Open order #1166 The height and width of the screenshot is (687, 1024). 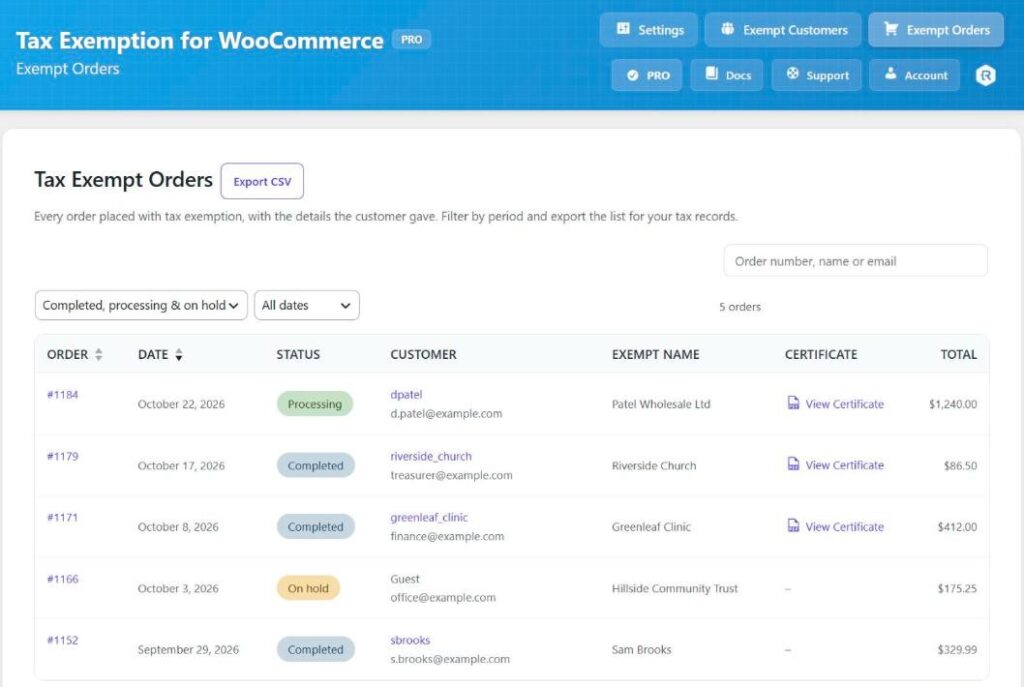point(63,579)
